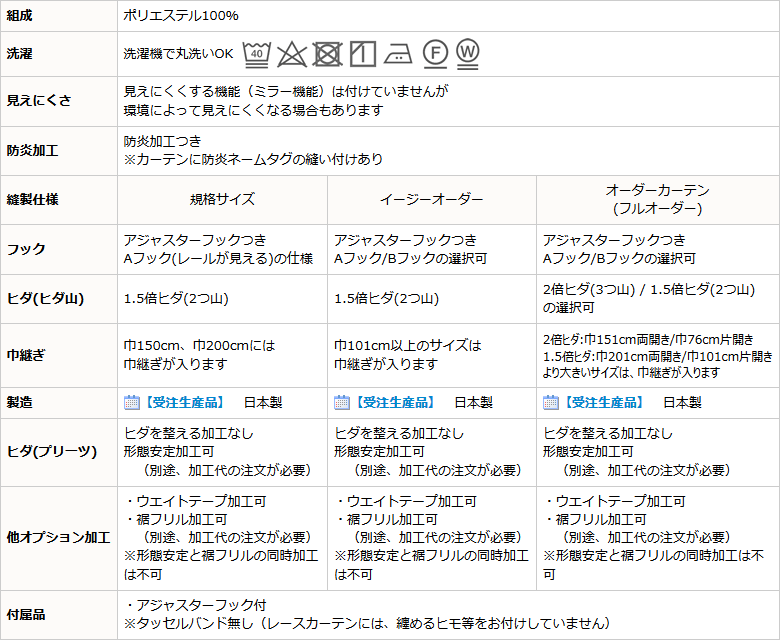Click the do-not-tumble-dry symbol
Screen dimensions: 780x640
click(x=327, y=53)
